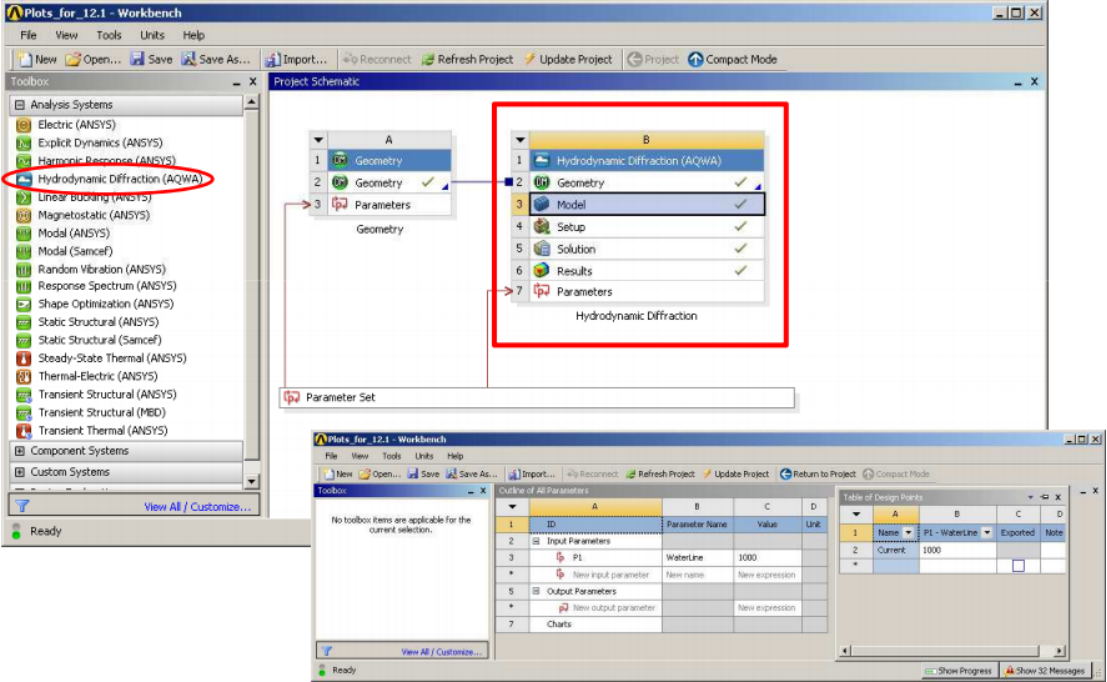
Task: Click Show 32 Messages button
Action: coord(1045,671)
